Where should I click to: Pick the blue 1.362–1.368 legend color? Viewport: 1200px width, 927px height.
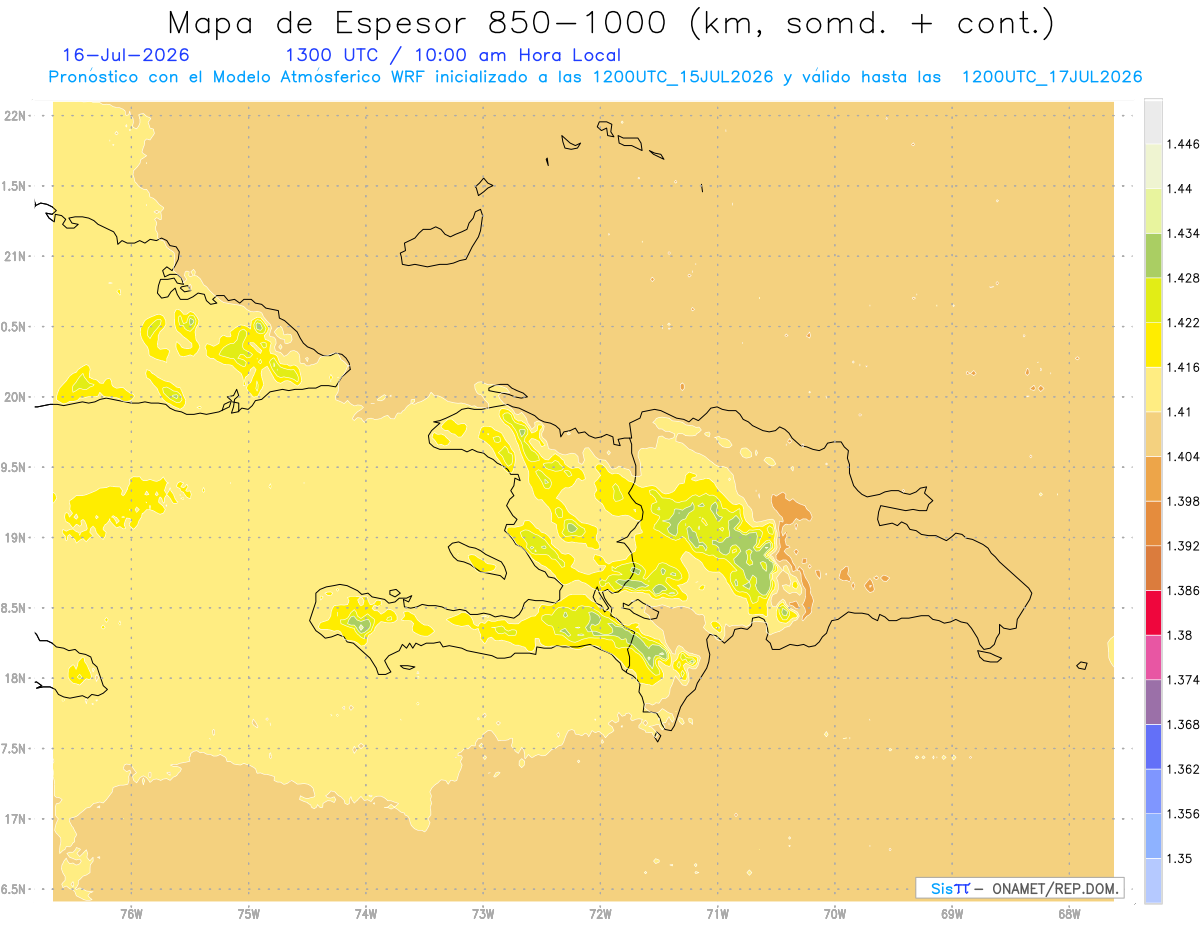tap(1153, 747)
